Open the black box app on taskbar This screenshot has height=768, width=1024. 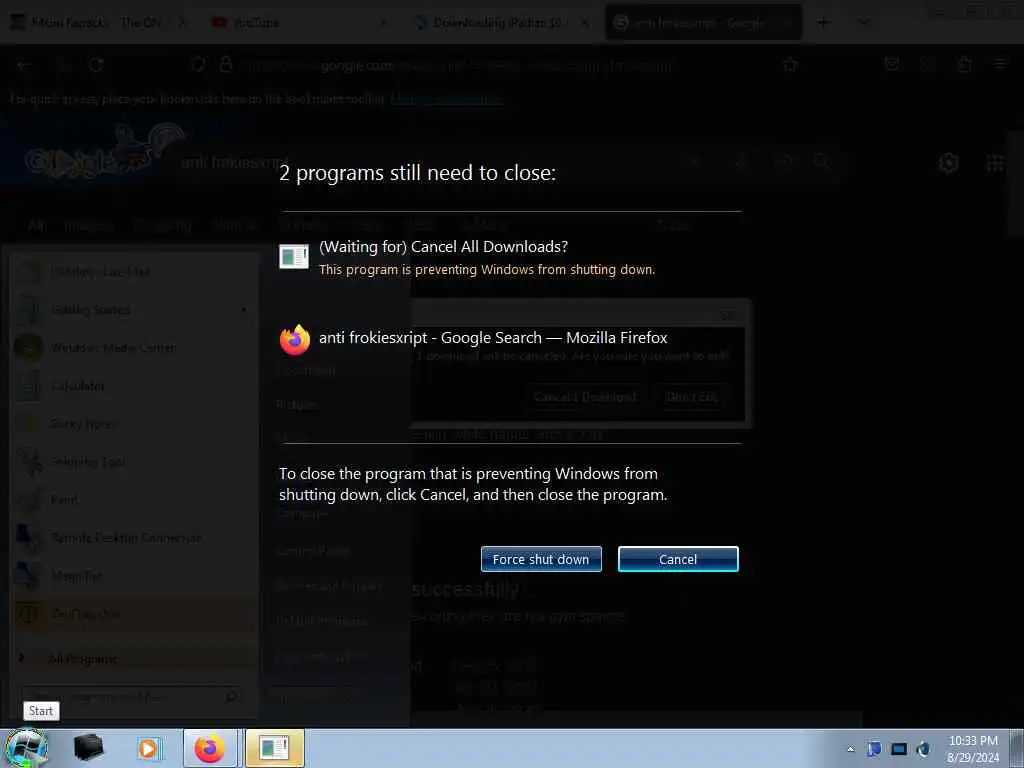[x=88, y=748]
